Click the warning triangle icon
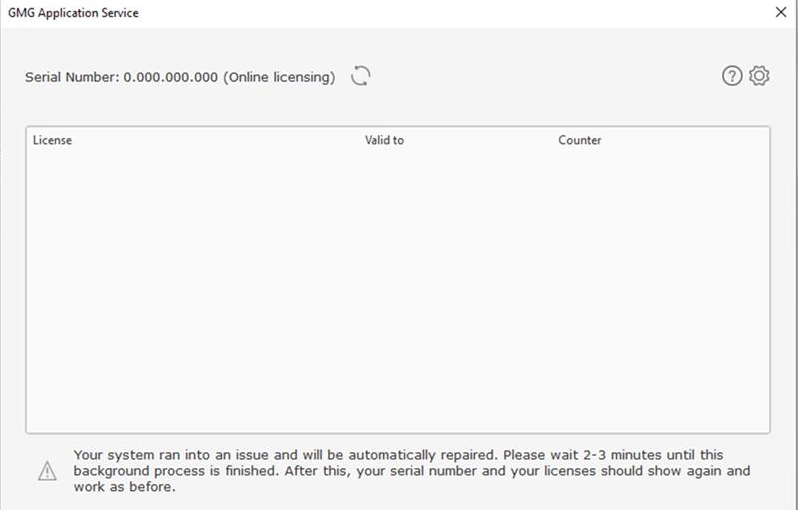Screen dimensions: 800x510 point(47,471)
